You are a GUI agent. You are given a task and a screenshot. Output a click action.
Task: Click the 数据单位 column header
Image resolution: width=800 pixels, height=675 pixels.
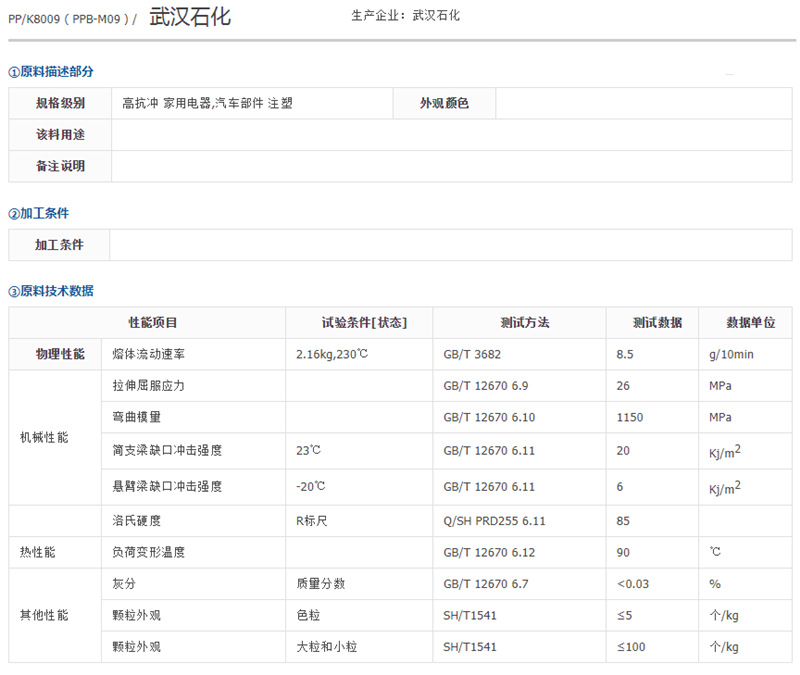(746, 322)
